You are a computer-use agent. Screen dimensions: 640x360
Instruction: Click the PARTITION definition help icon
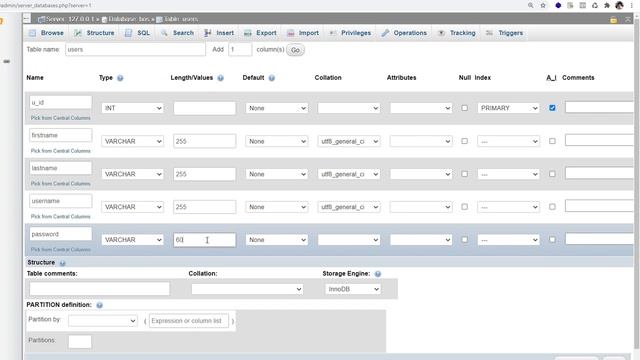[x=100, y=305]
